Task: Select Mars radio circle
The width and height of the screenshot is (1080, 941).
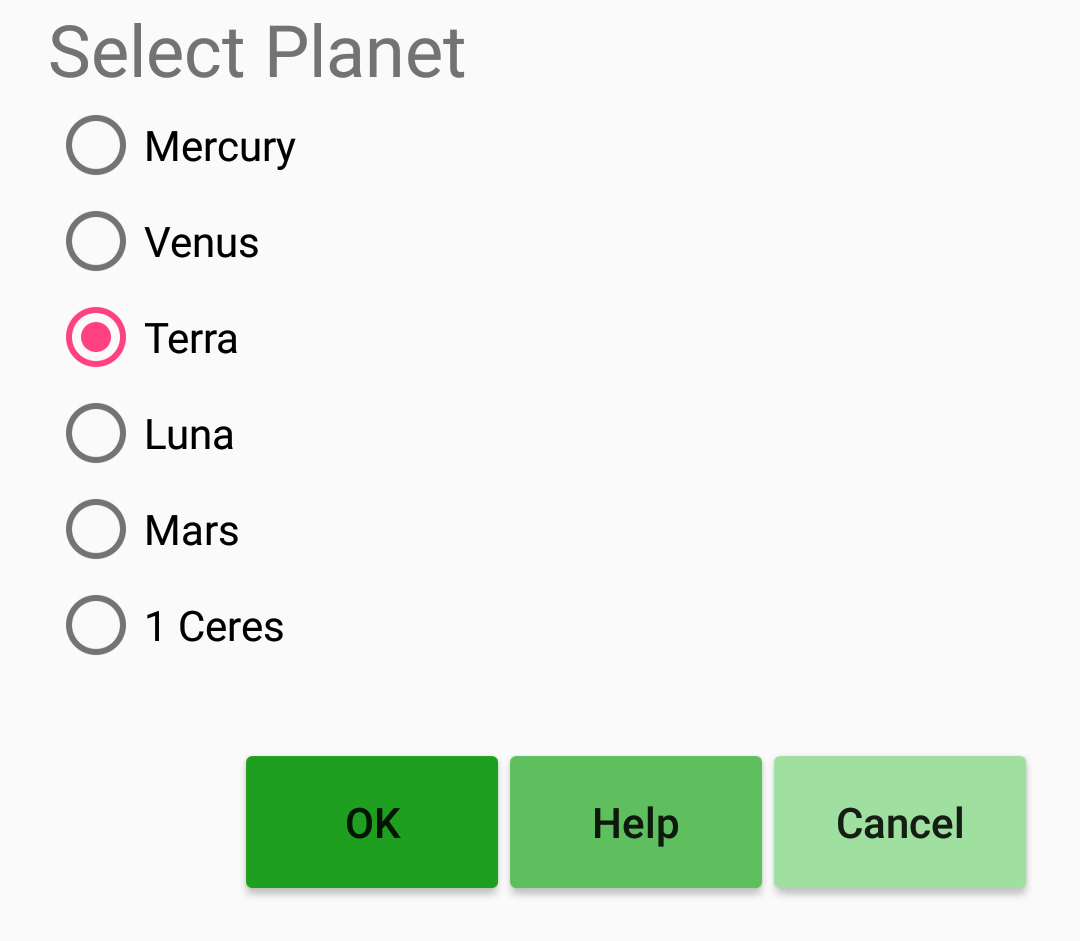Action: pos(96,530)
